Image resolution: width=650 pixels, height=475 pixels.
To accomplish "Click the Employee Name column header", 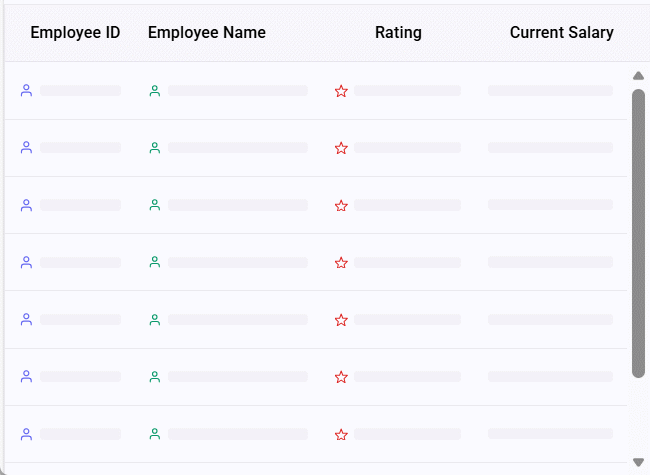I will coord(206,32).
